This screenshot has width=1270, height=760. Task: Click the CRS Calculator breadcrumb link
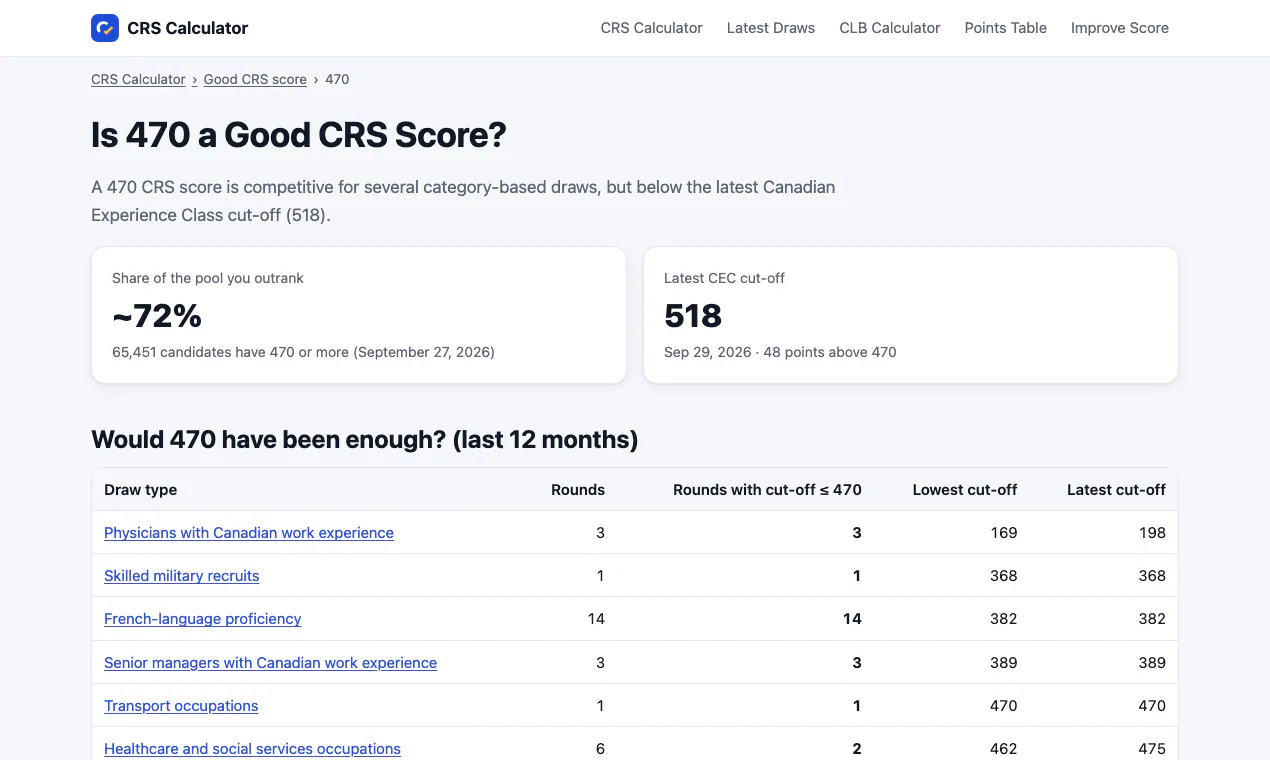tap(138, 79)
